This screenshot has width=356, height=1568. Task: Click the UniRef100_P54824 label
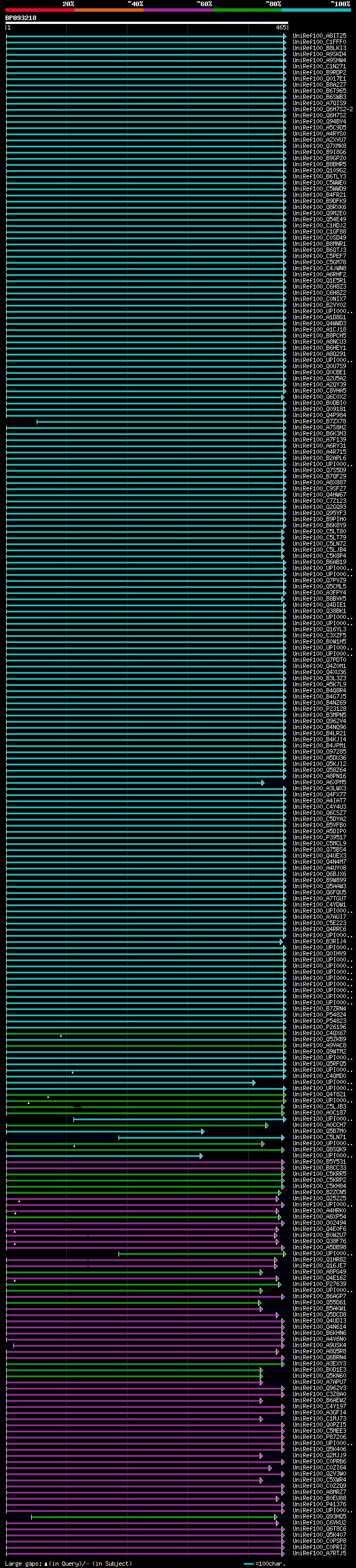pos(319,1015)
